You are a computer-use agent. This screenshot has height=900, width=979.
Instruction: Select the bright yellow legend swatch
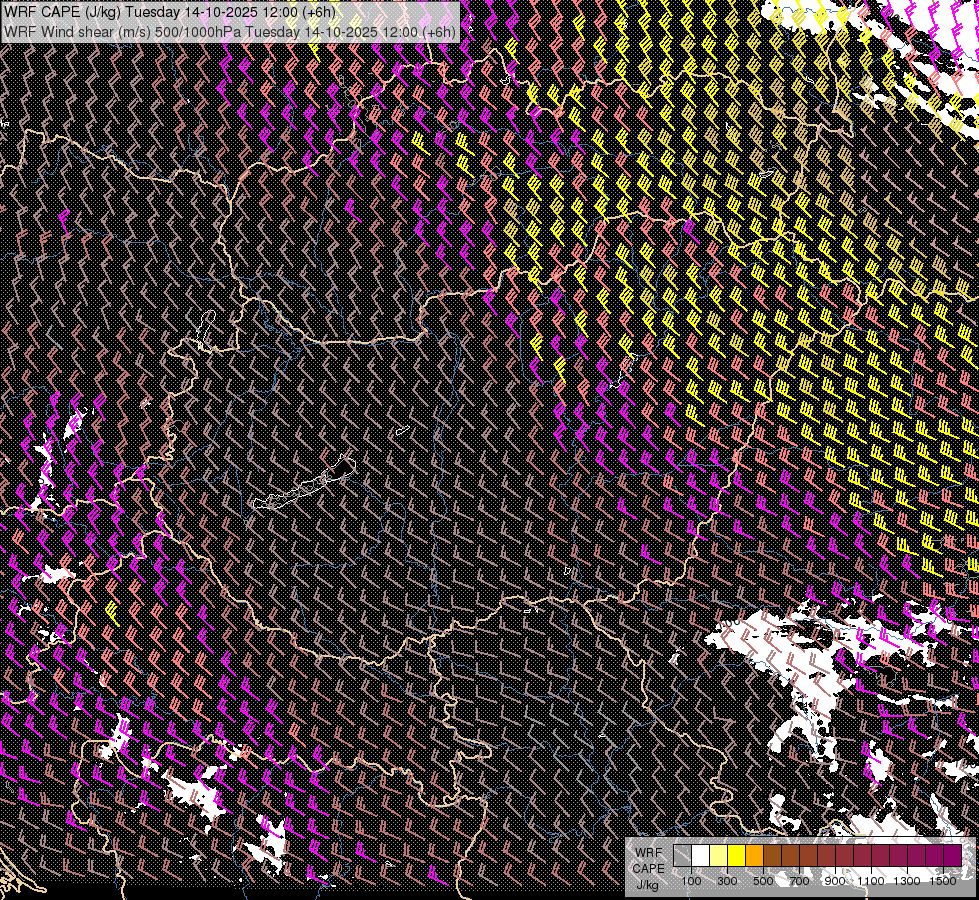tap(736, 856)
